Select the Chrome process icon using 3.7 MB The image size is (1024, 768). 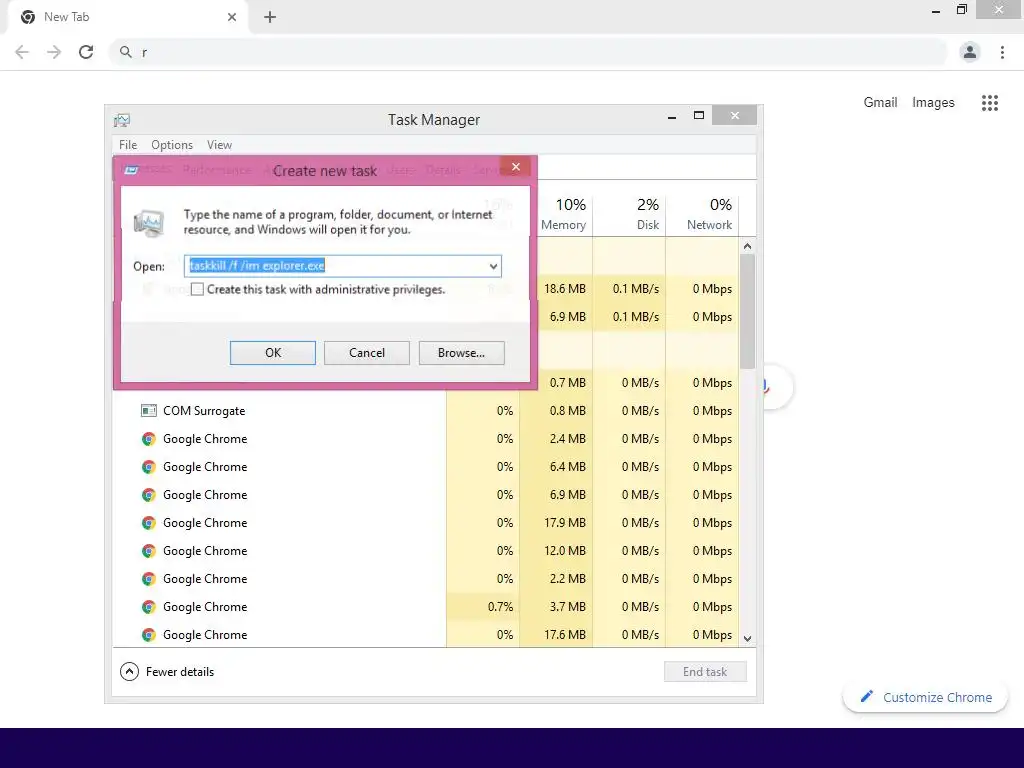[x=149, y=607]
